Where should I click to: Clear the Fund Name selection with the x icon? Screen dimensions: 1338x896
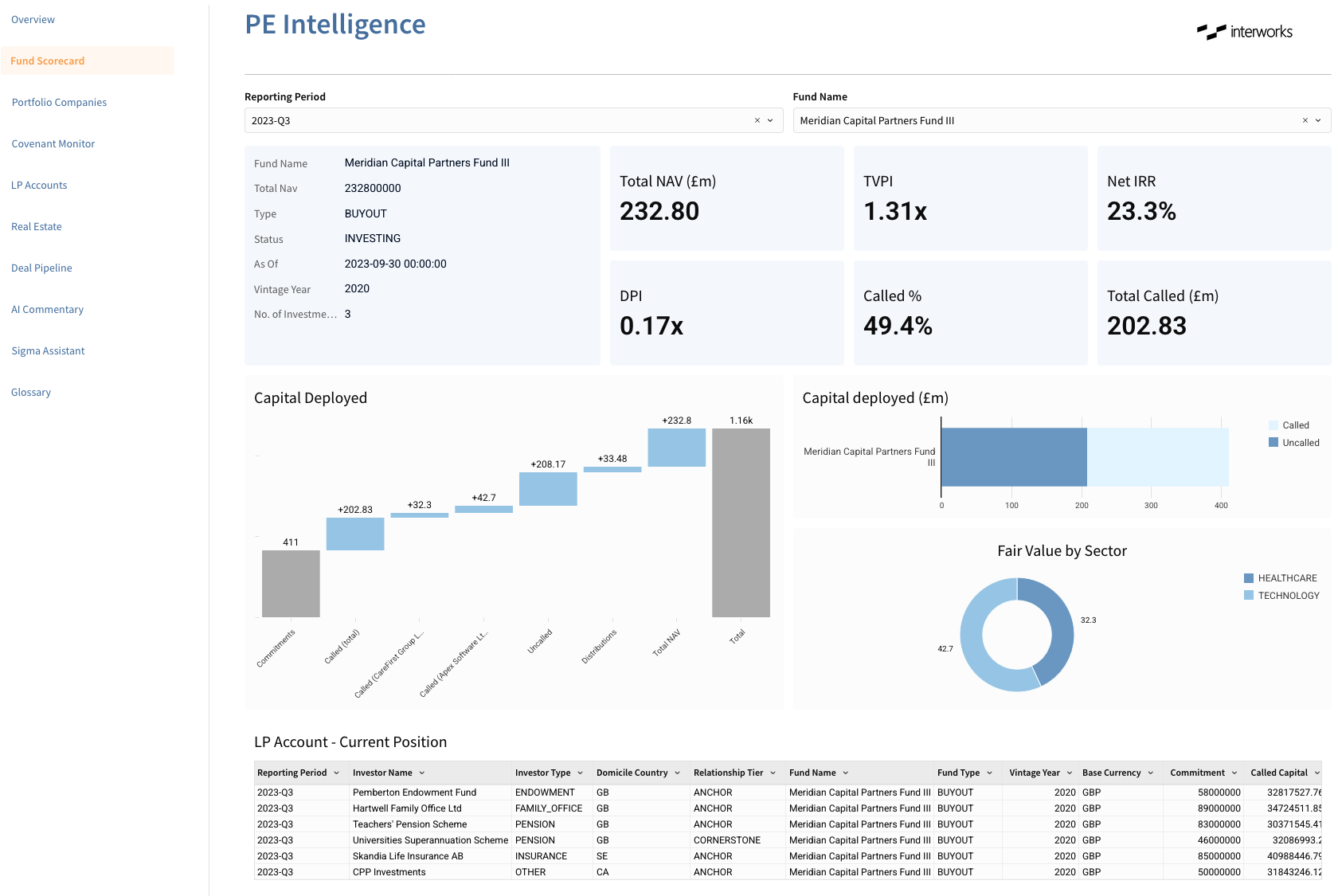tap(1305, 120)
